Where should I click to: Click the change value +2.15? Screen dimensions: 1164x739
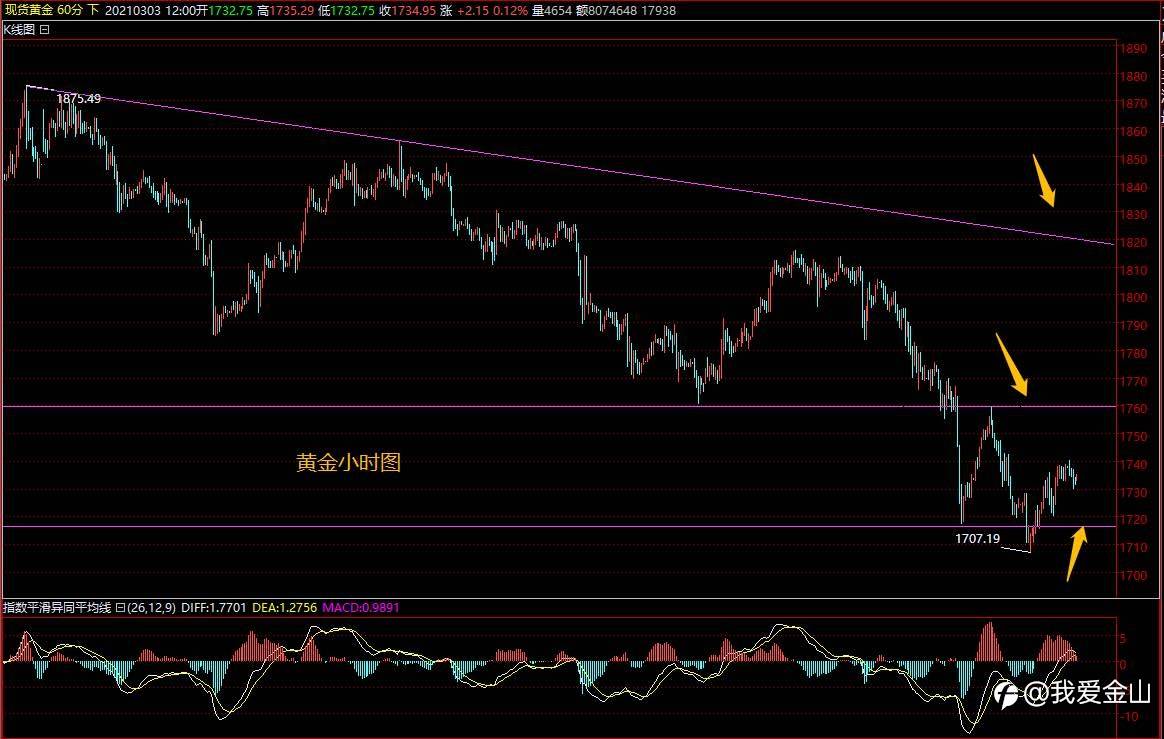pyautogui.click(x=473, y=10)
